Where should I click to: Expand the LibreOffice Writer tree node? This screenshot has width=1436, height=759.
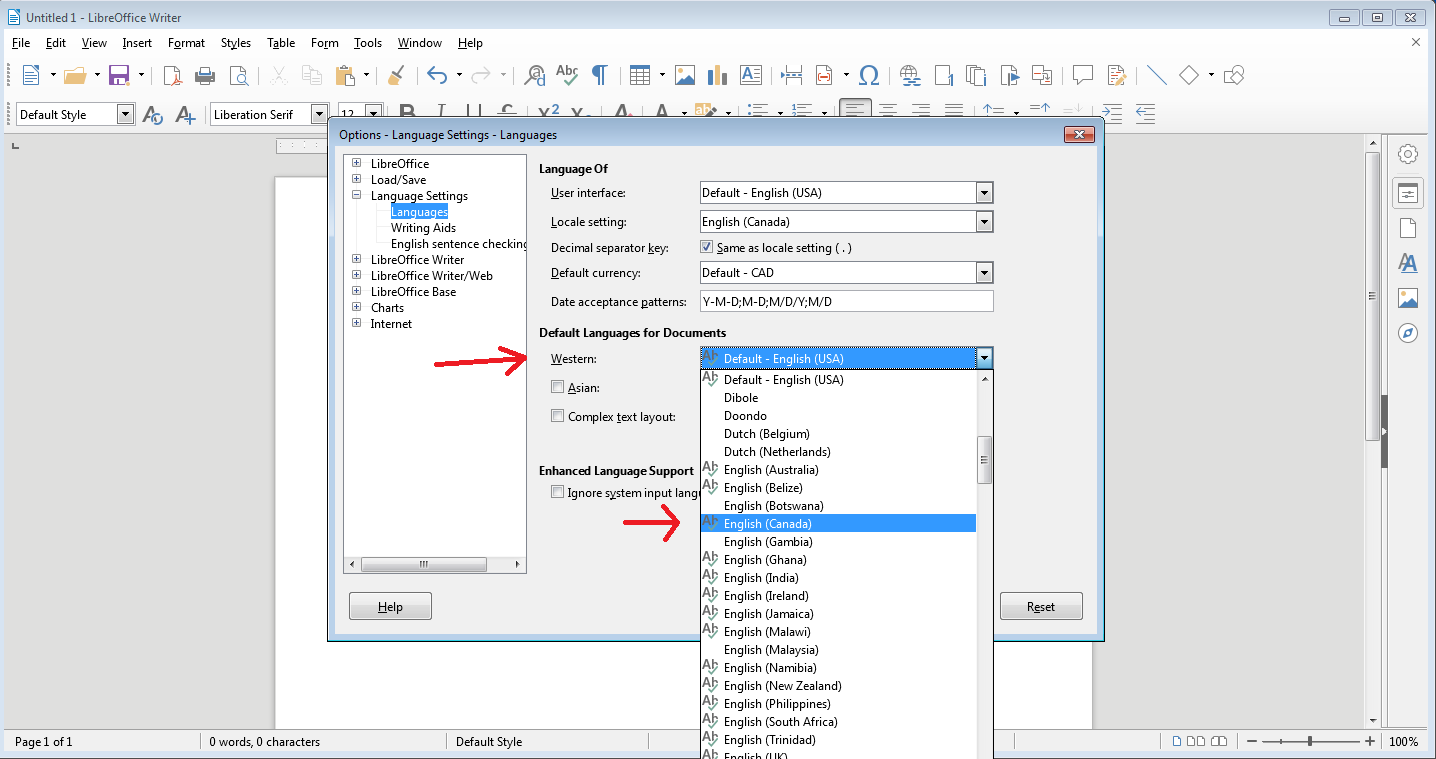357,259
